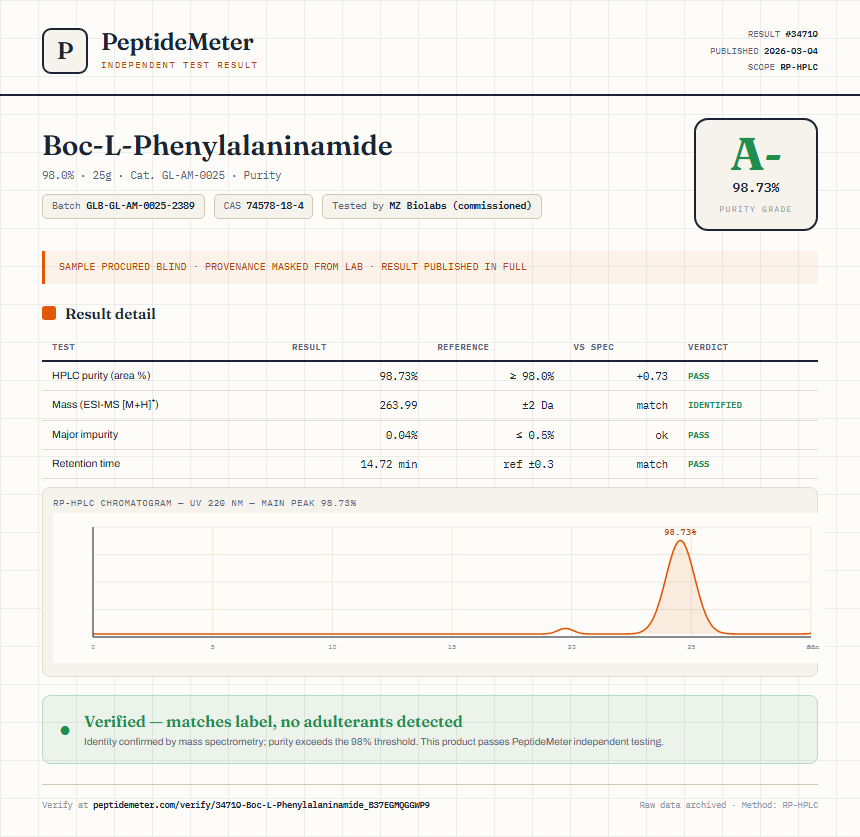Screen dimensions: 860x837
Task: Select the HPLC purity (area %) row label
Action: [x=101, y=376]
